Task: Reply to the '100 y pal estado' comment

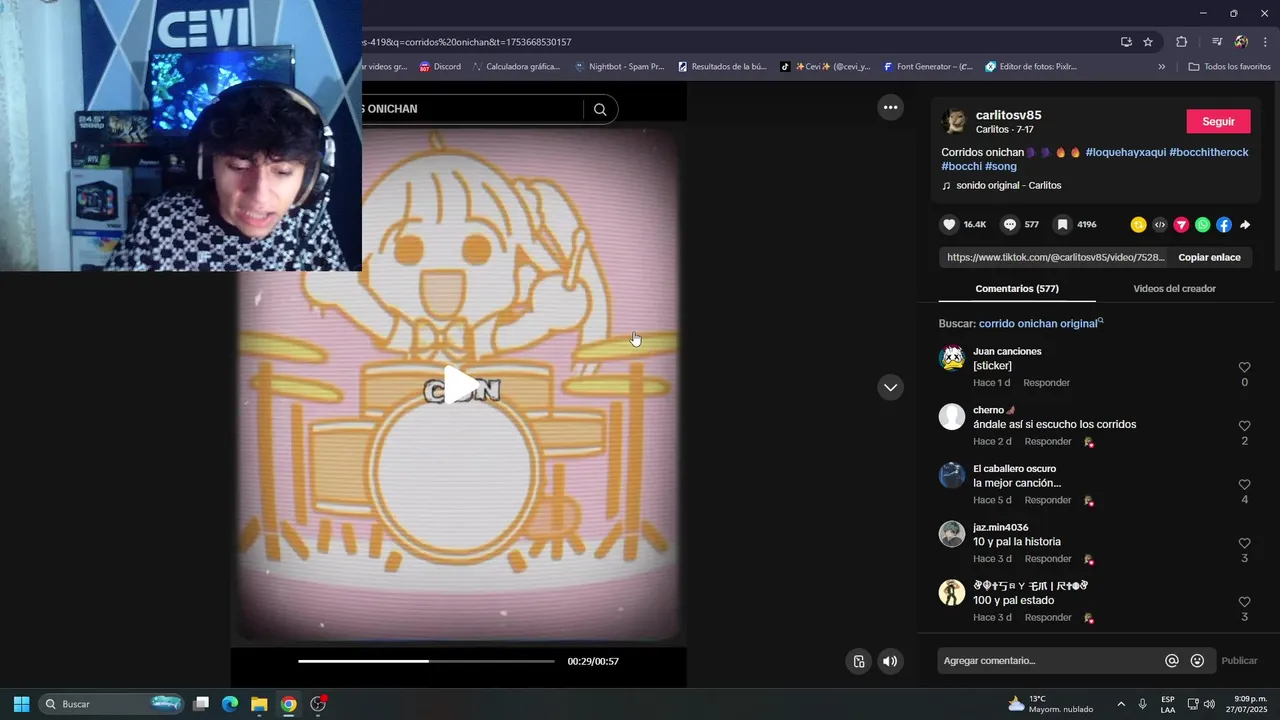Action: (x=1047, y=617)
